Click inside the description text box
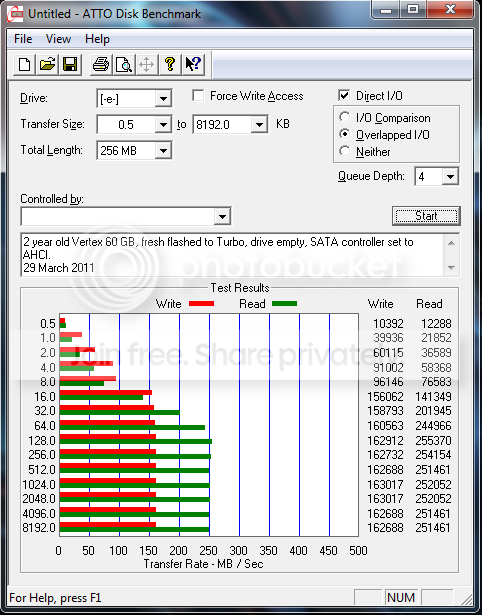Viewport: 482px width, 615px height. (x=232, y=255)
